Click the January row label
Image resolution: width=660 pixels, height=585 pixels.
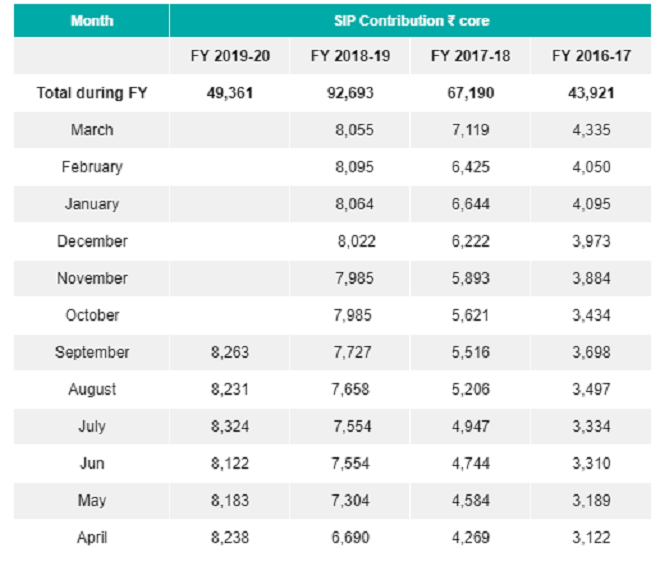[92, 204]
